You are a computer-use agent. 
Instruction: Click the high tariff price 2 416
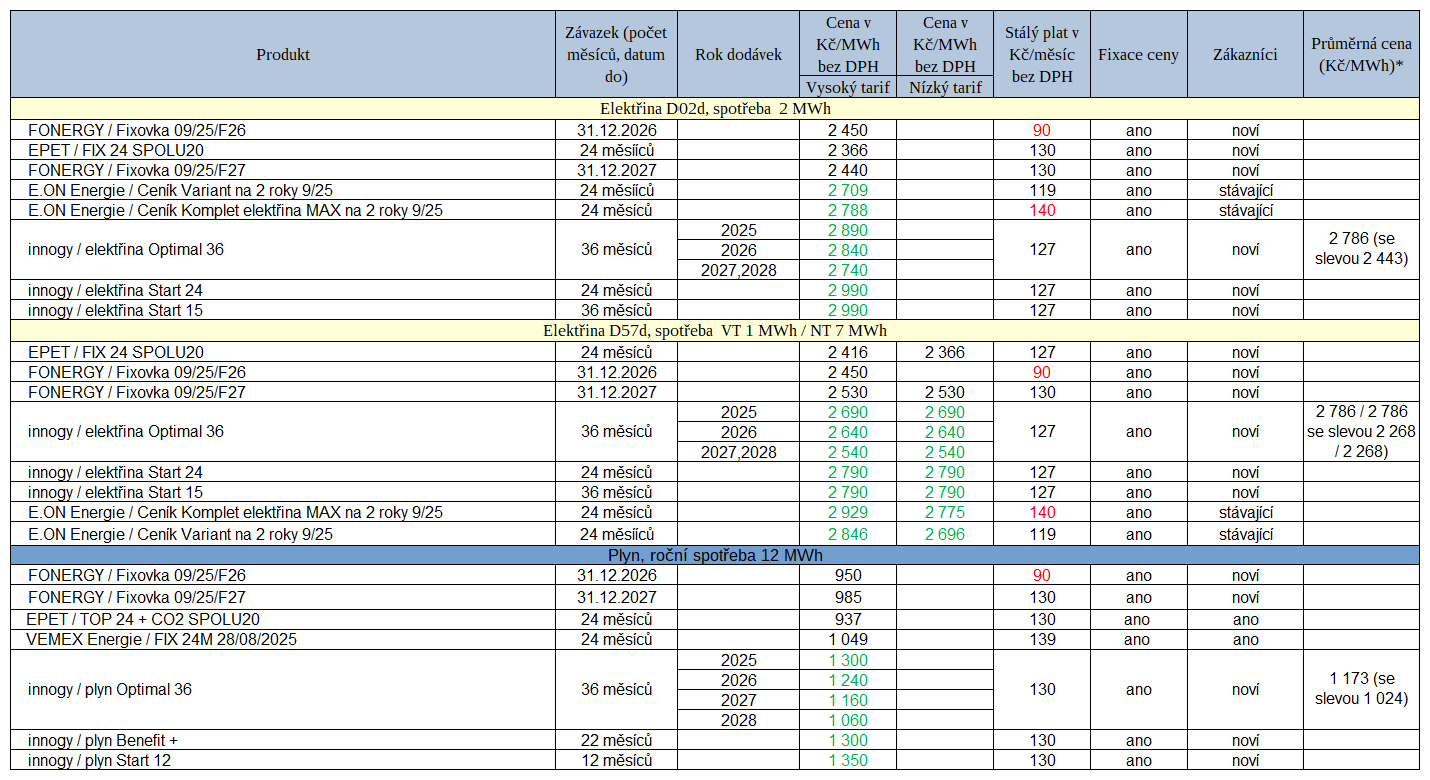(847, 352)
